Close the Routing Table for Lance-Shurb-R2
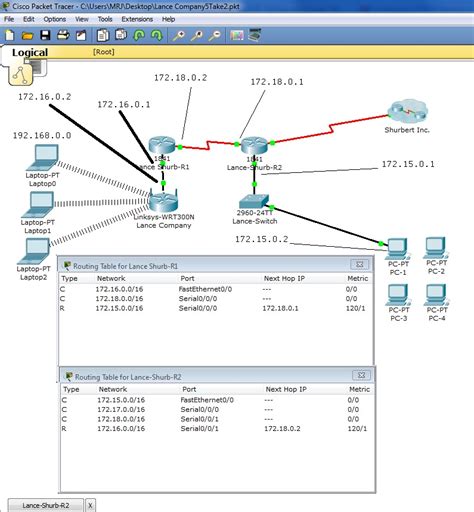474x512 pixels. pyautogui.click(x=361, y=375)
